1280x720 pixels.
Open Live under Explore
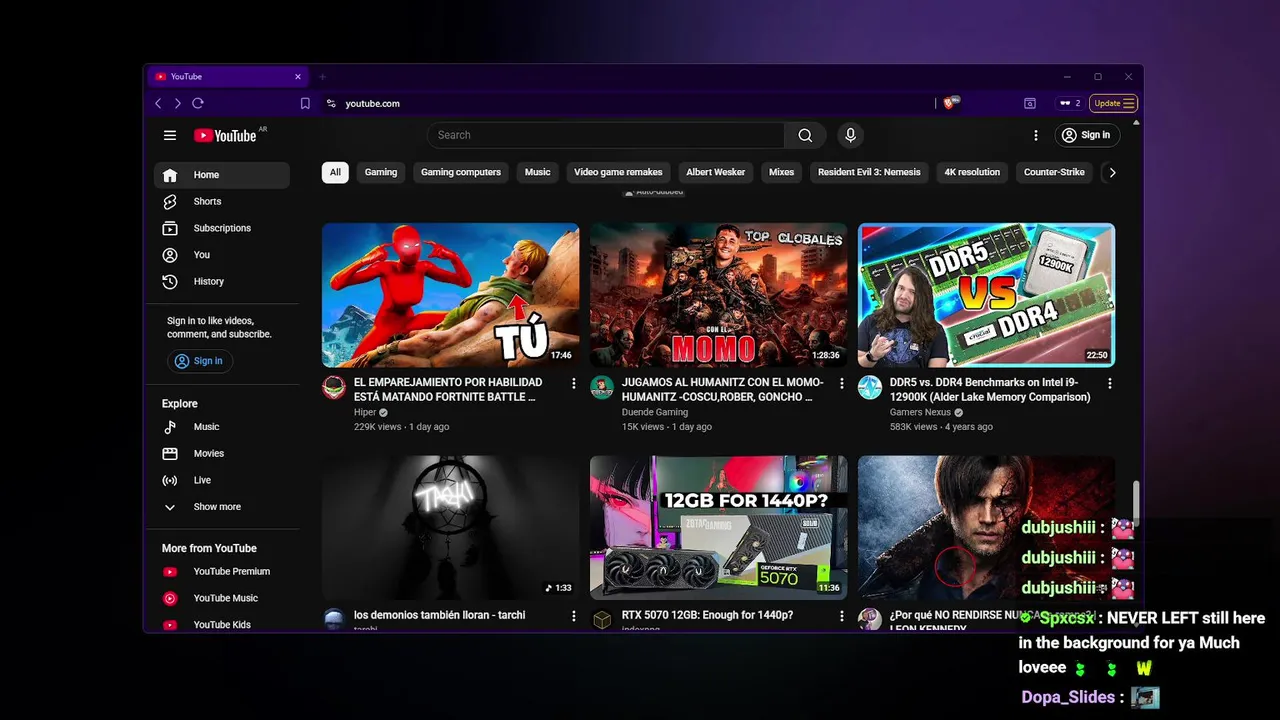[222, 480]
